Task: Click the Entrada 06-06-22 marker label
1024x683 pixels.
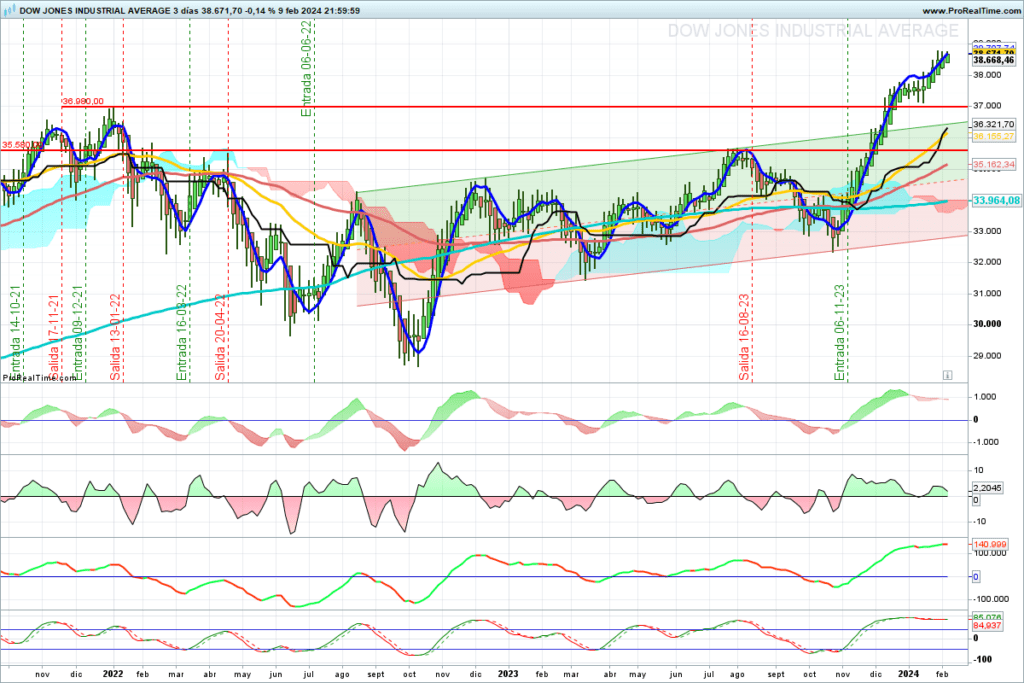Action: point(306,69)
